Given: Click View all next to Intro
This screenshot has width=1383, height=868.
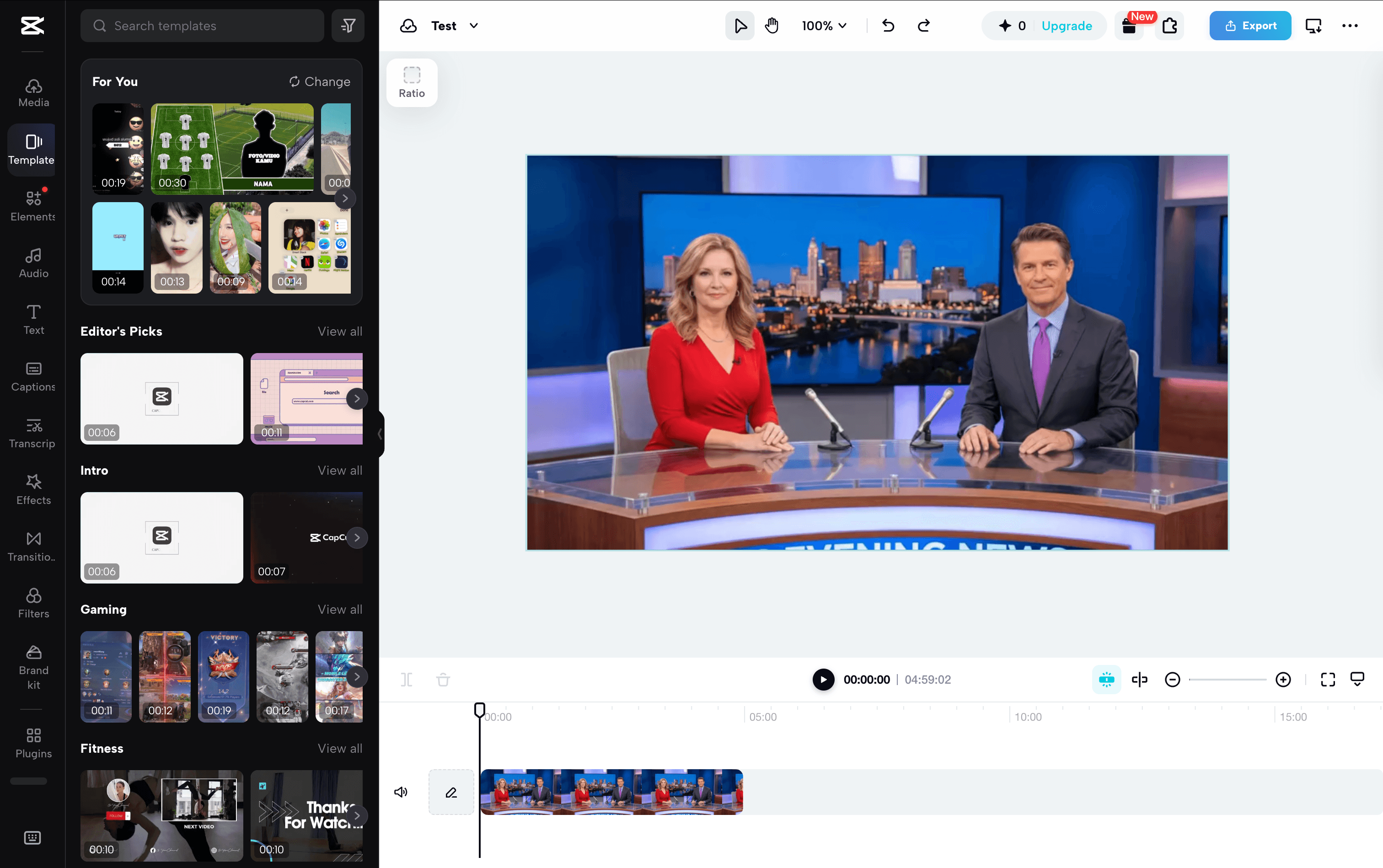Looking at the screenshot, I should click(x=340, y=470).
